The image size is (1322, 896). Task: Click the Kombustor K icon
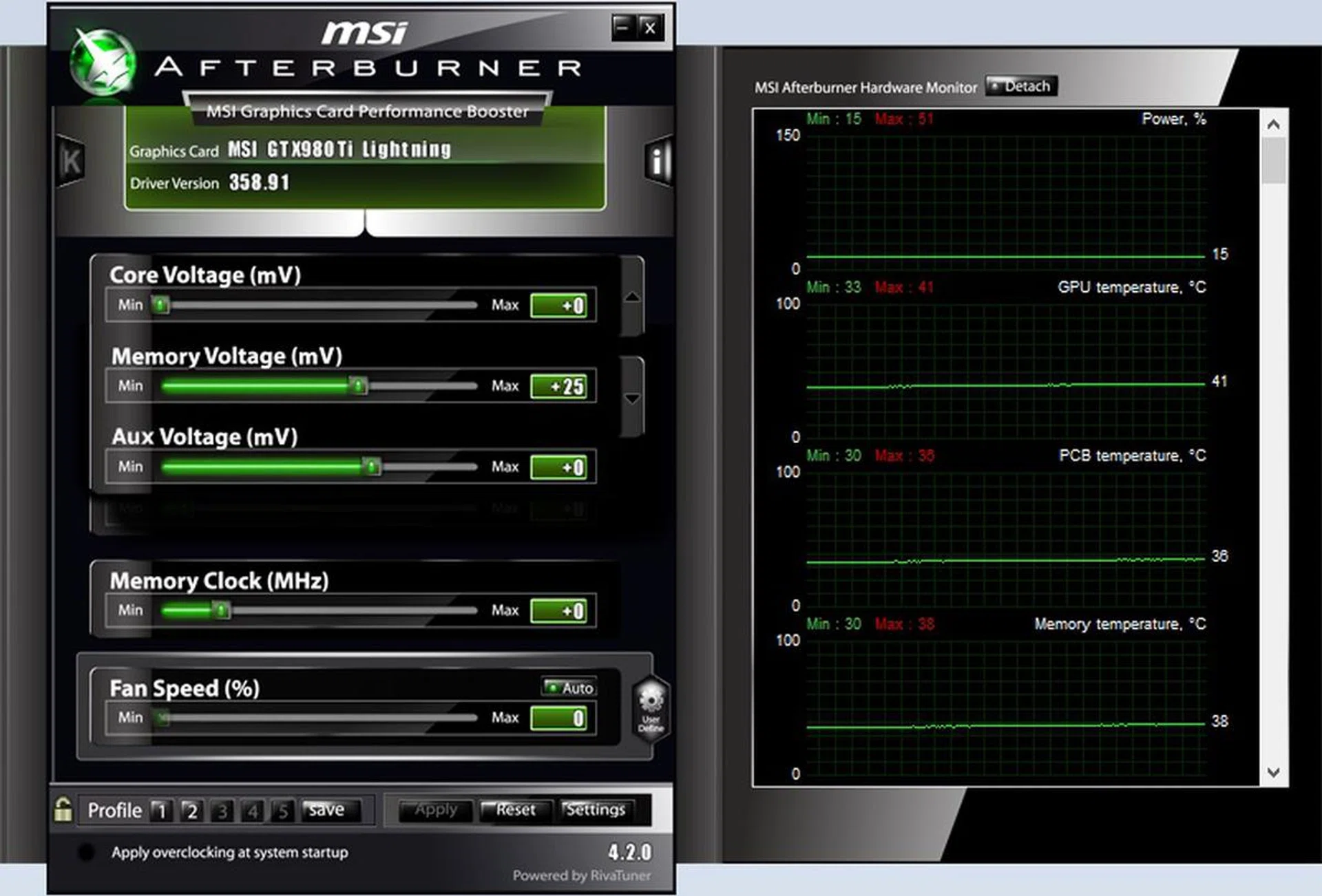[70, 162]
